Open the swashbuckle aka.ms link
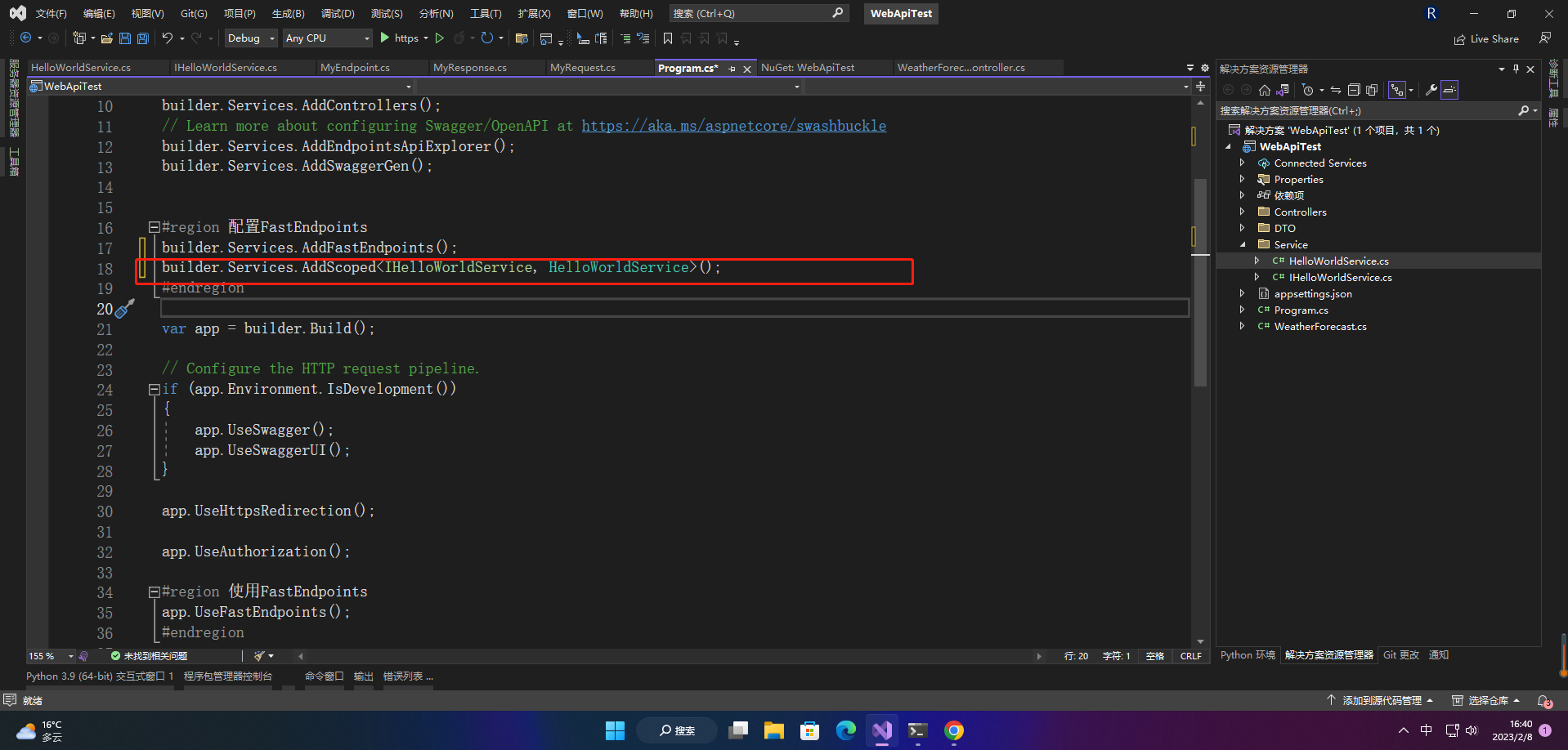Viewport: 1568px width, 750px height. coord(734,126)
